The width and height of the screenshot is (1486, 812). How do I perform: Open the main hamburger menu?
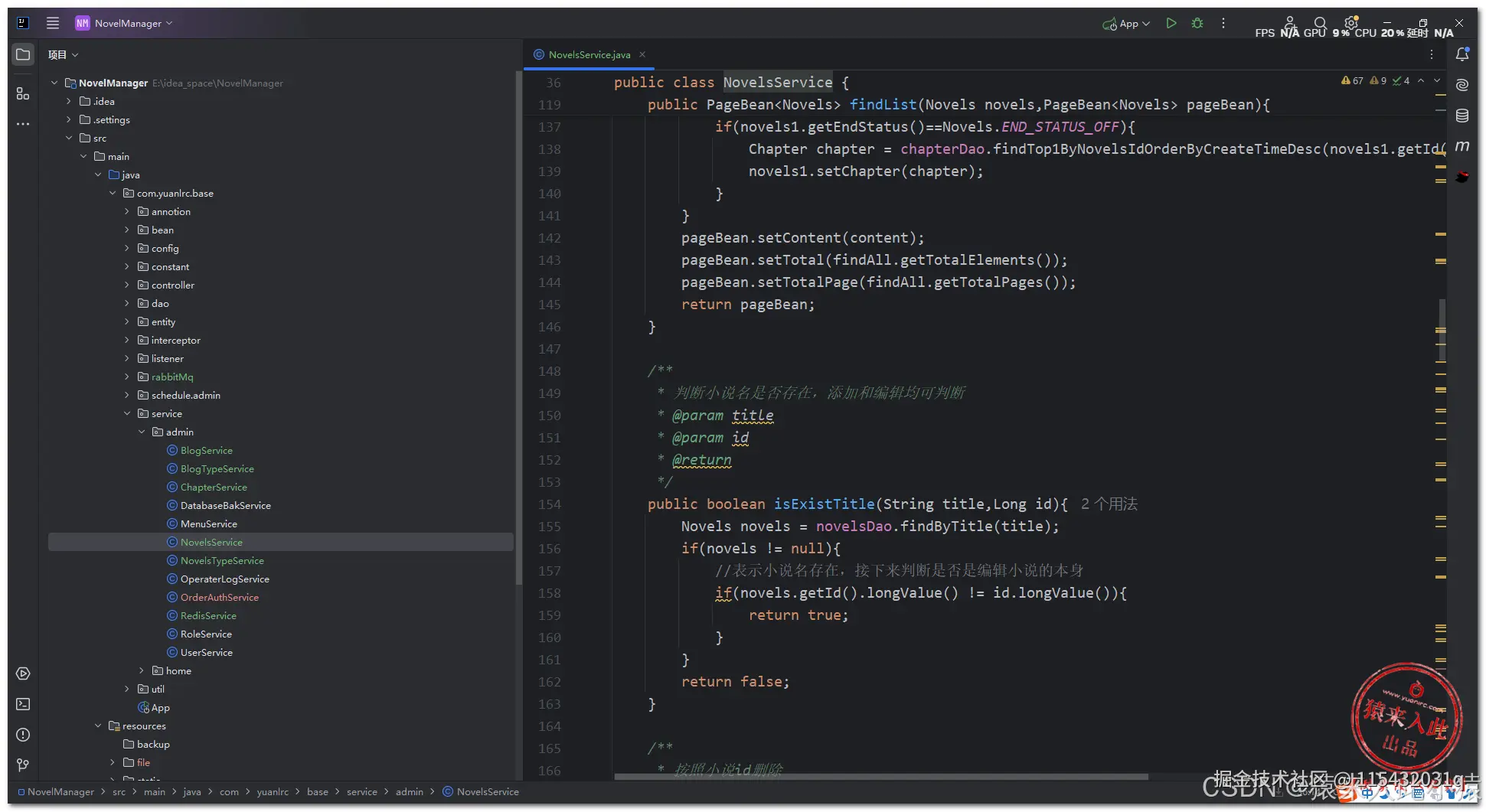point(53,23)
